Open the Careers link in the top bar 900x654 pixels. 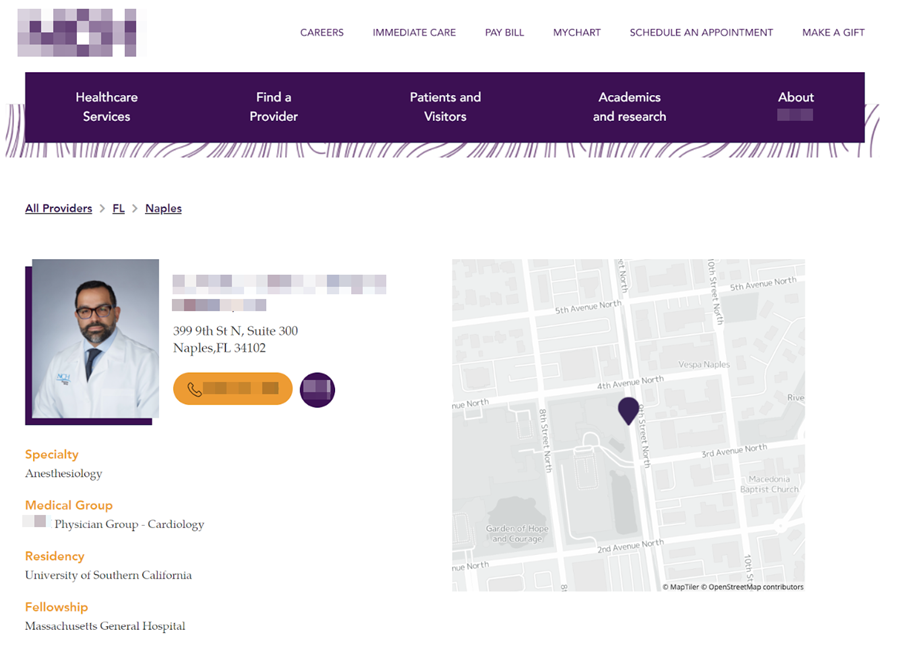321,33
